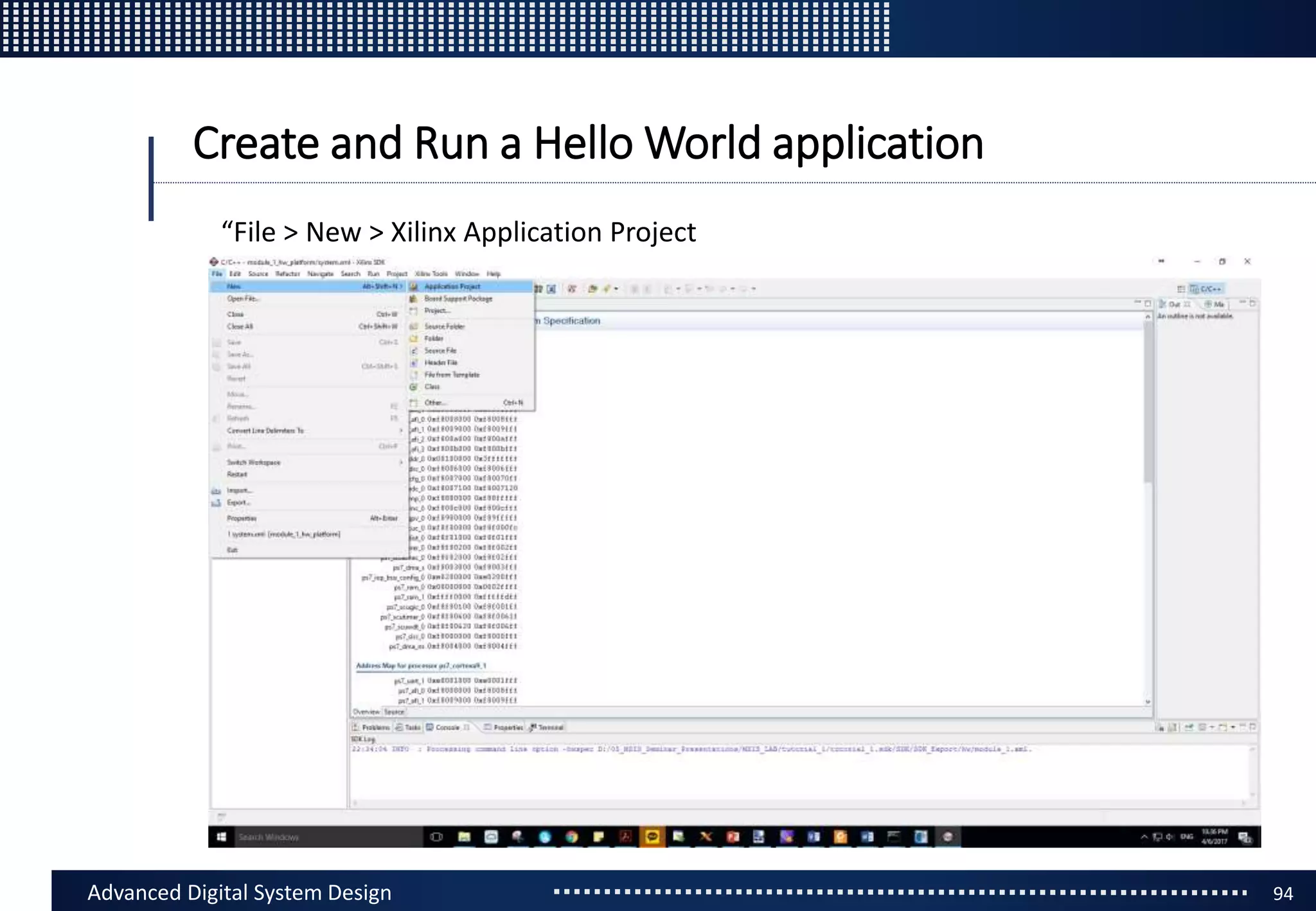
Task: Click Export... in File menu
Action: coord(308,503)
